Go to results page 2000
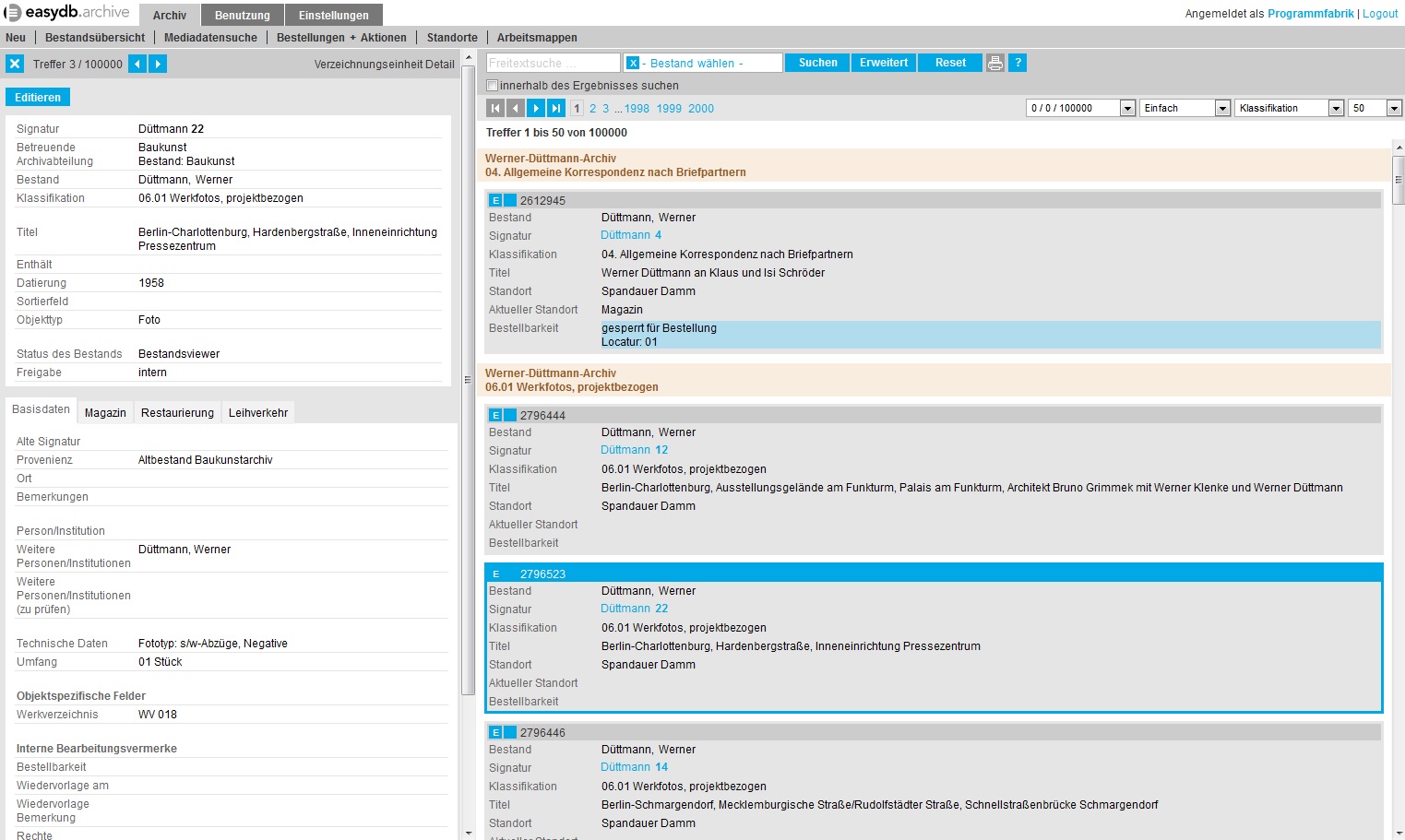The image size is (1405, 840). coord(701,109)
